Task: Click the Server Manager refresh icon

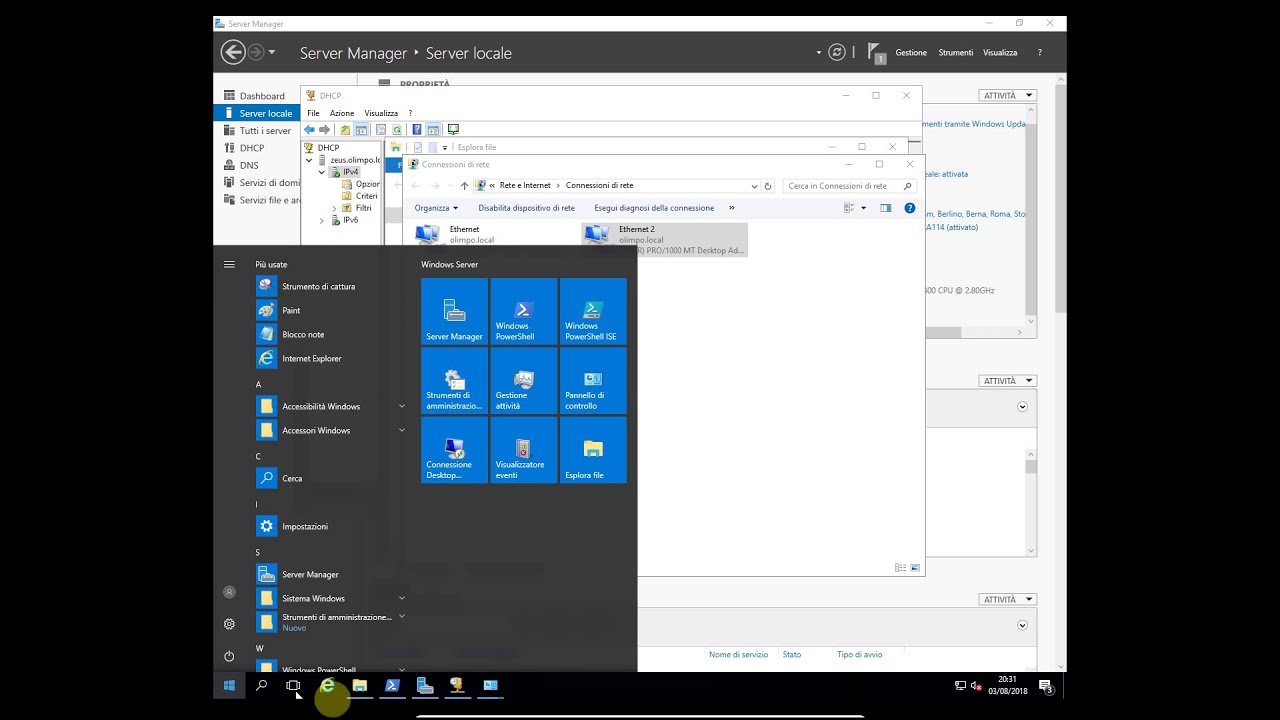Action: [837, 52]
